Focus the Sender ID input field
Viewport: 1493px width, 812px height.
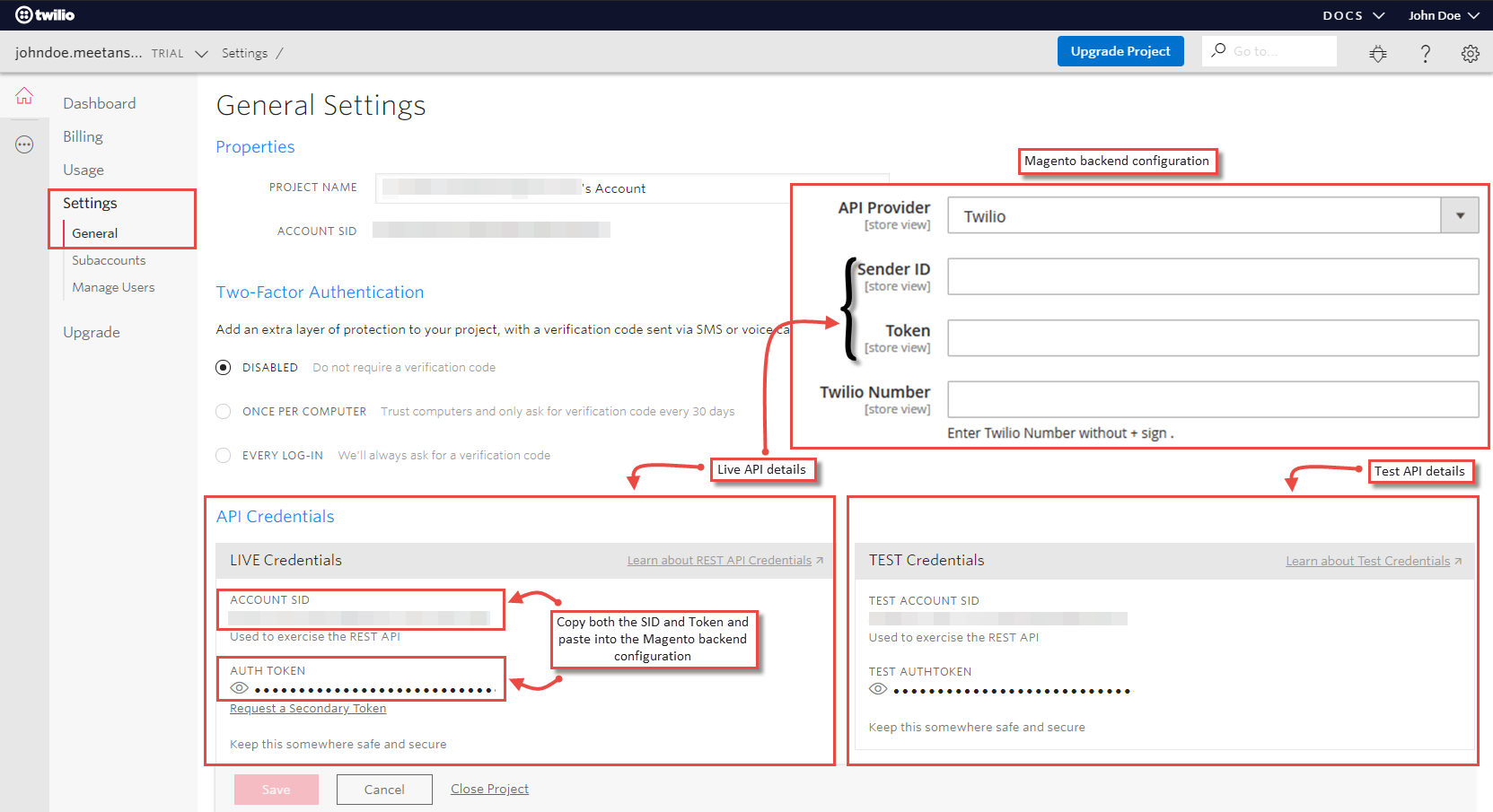click(x=1213, y=276)
